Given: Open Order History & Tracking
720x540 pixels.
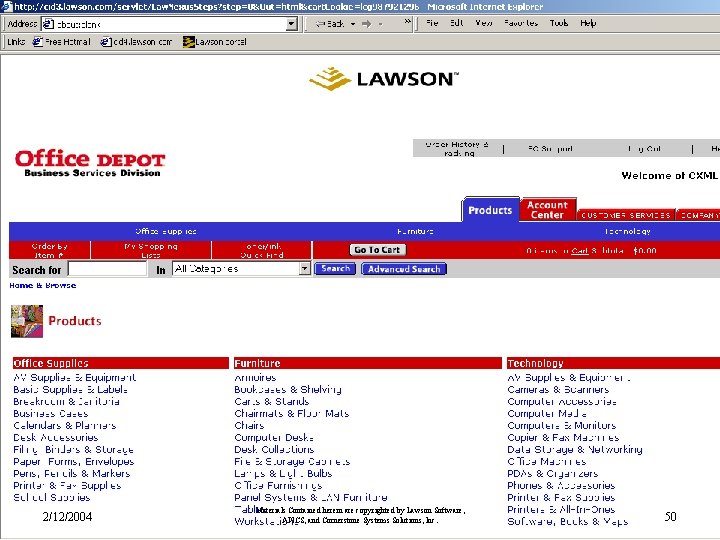Looking at the screenshot, I should (457, 148).
